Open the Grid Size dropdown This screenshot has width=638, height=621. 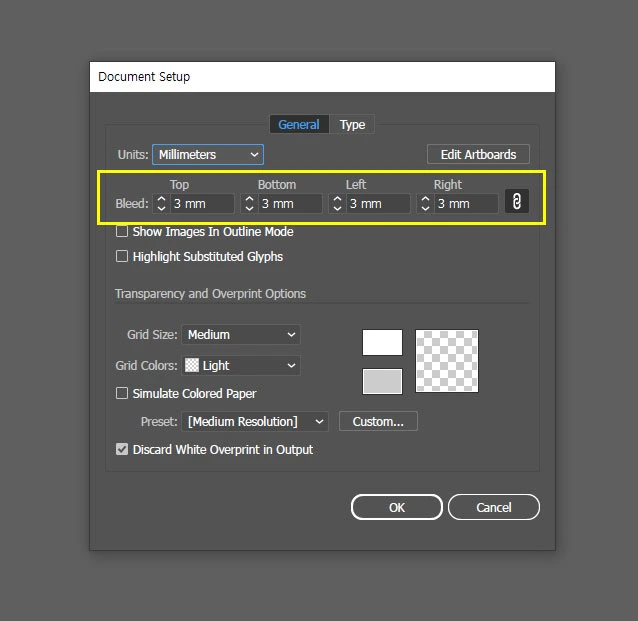241,335
